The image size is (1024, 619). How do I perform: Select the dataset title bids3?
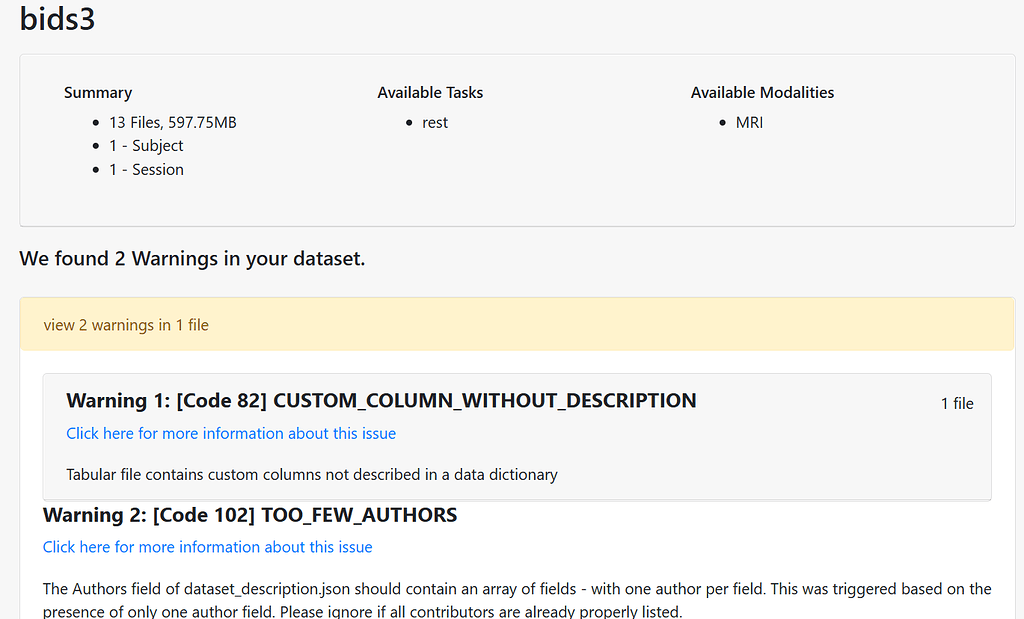click(x=55, y=19)
